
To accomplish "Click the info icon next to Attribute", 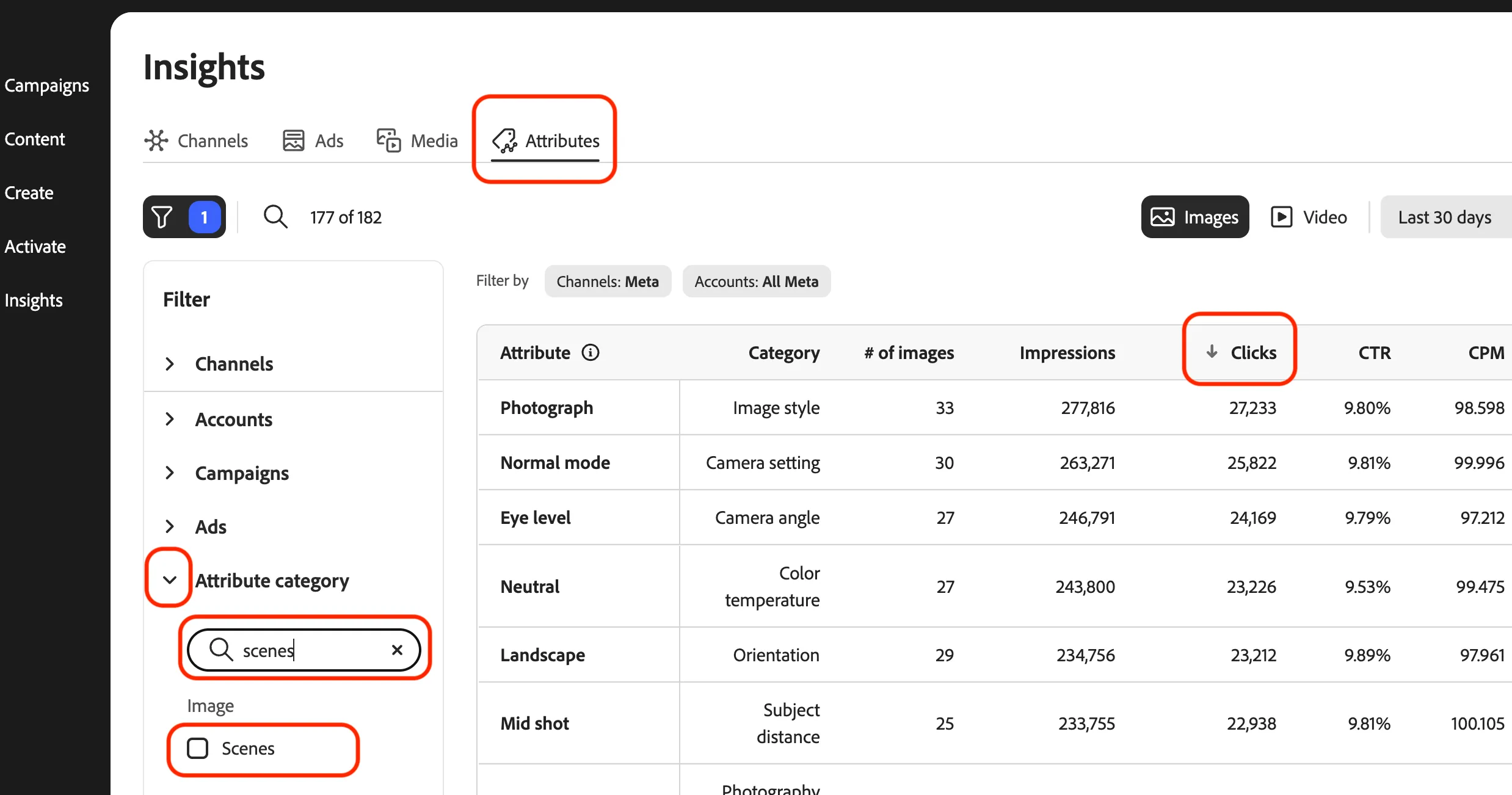I will (590, 352).
